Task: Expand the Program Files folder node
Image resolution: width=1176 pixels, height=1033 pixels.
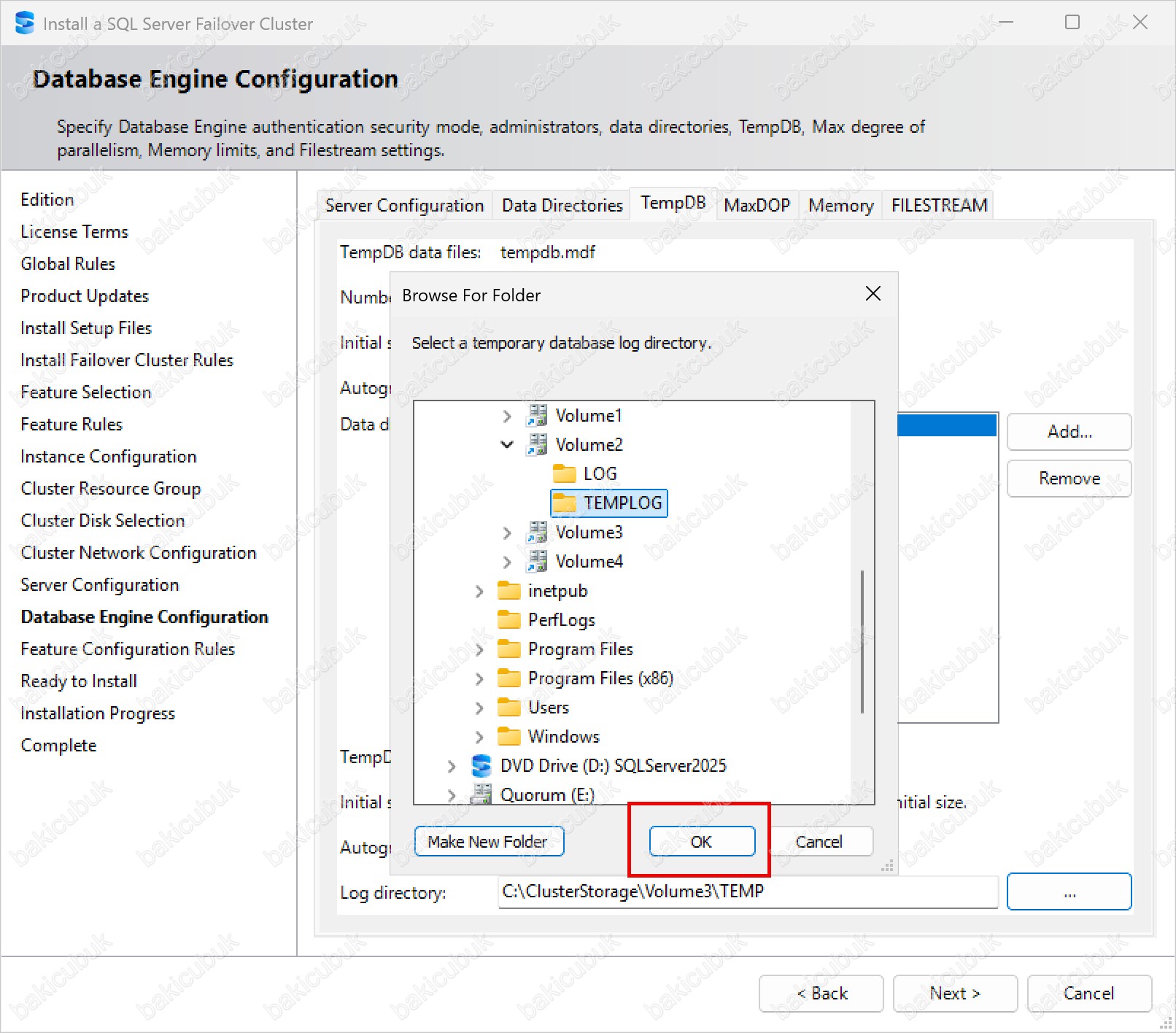Action: point(479,649)
